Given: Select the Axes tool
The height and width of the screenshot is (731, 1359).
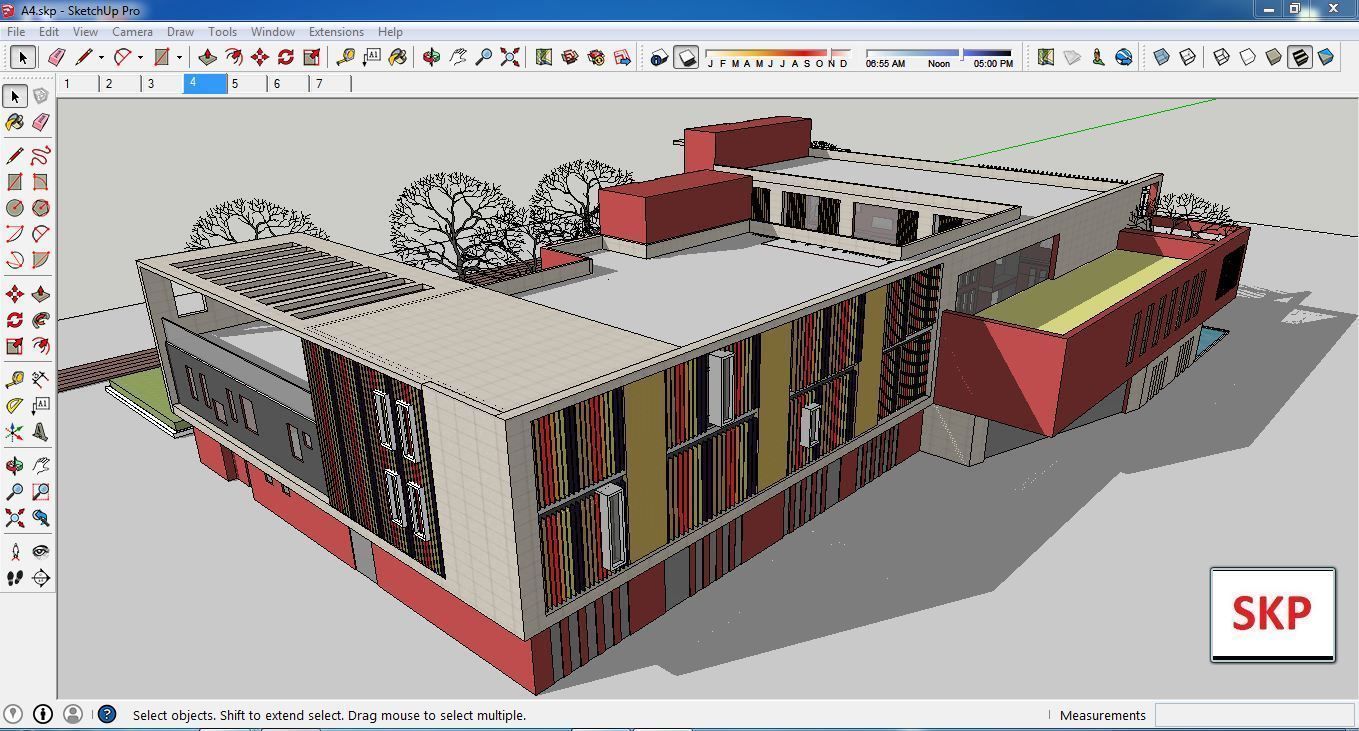Looking at the screenshot, I should tap(15, 432).
